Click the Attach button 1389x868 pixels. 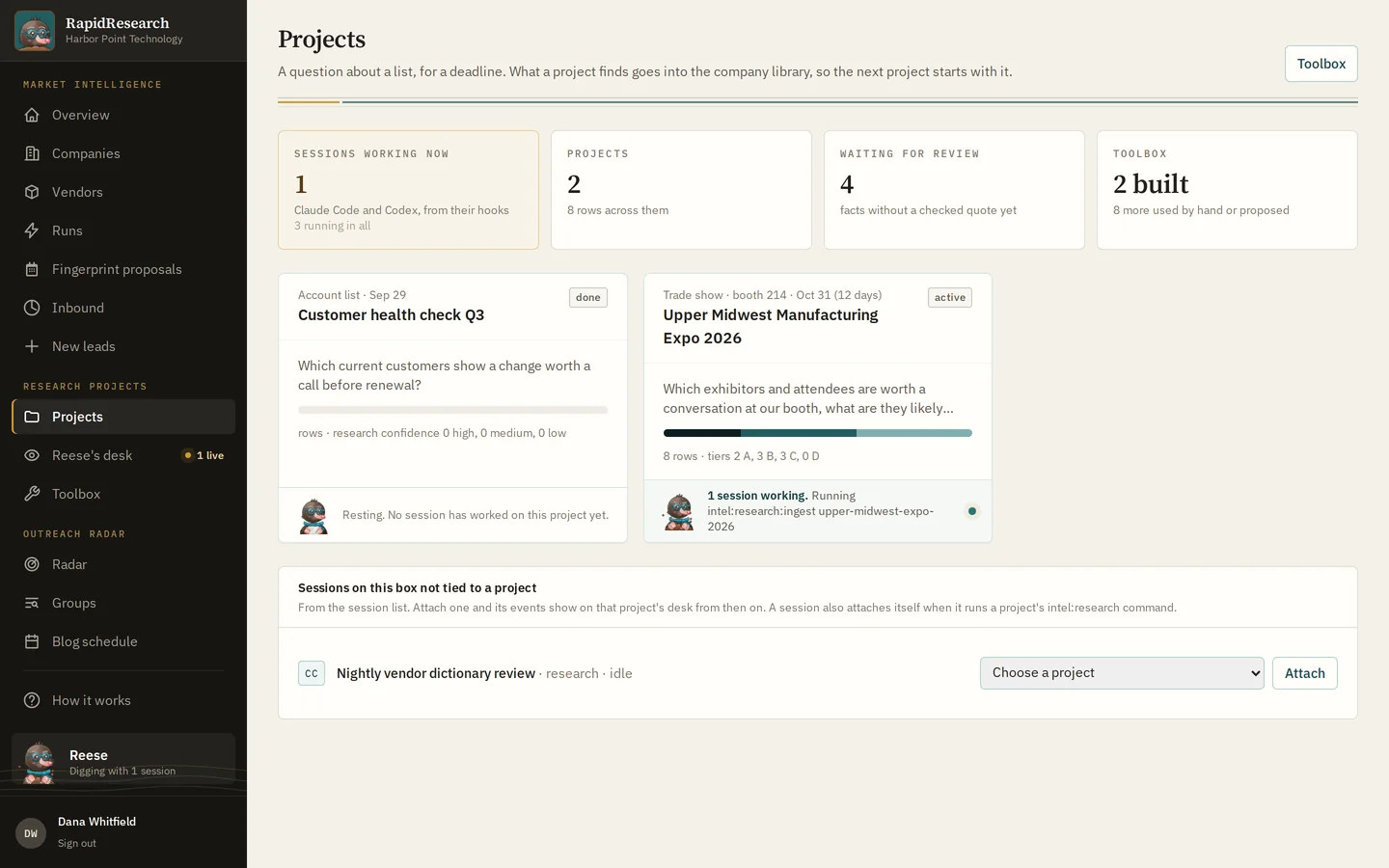point(1304,673)
